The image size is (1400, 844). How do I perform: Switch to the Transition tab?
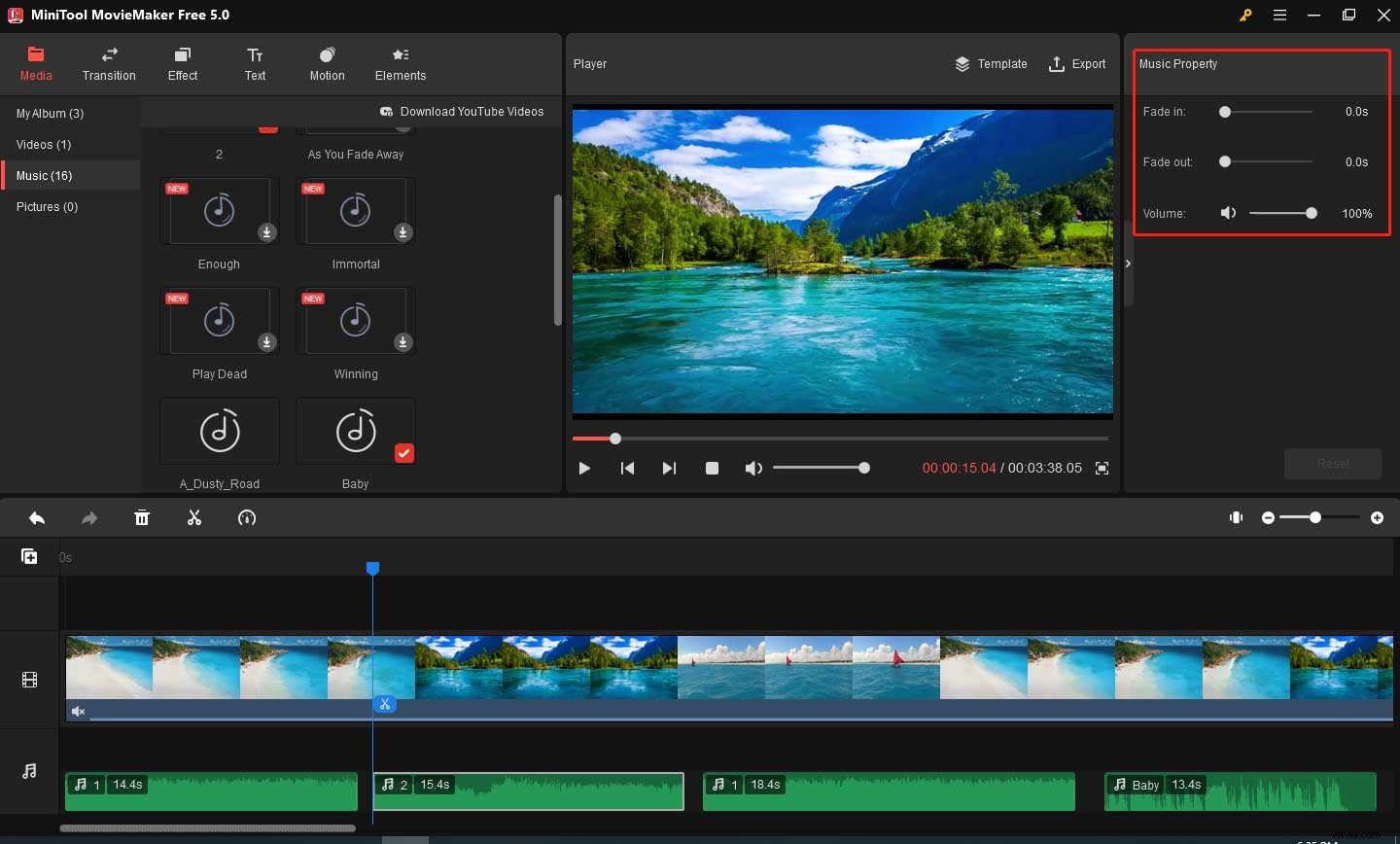(x=109, y=64)
